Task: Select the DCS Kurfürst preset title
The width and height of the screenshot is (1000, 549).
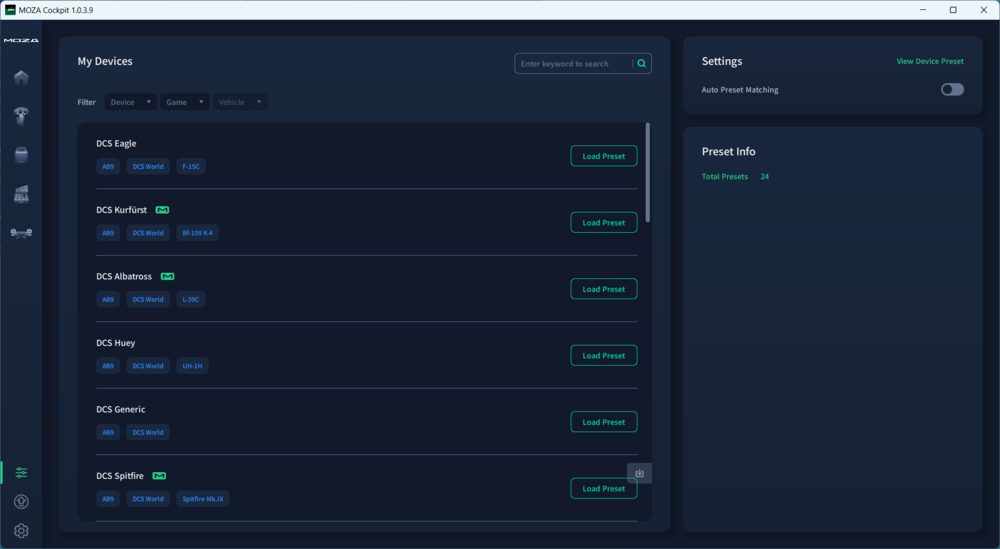Action: pos(121,210)
